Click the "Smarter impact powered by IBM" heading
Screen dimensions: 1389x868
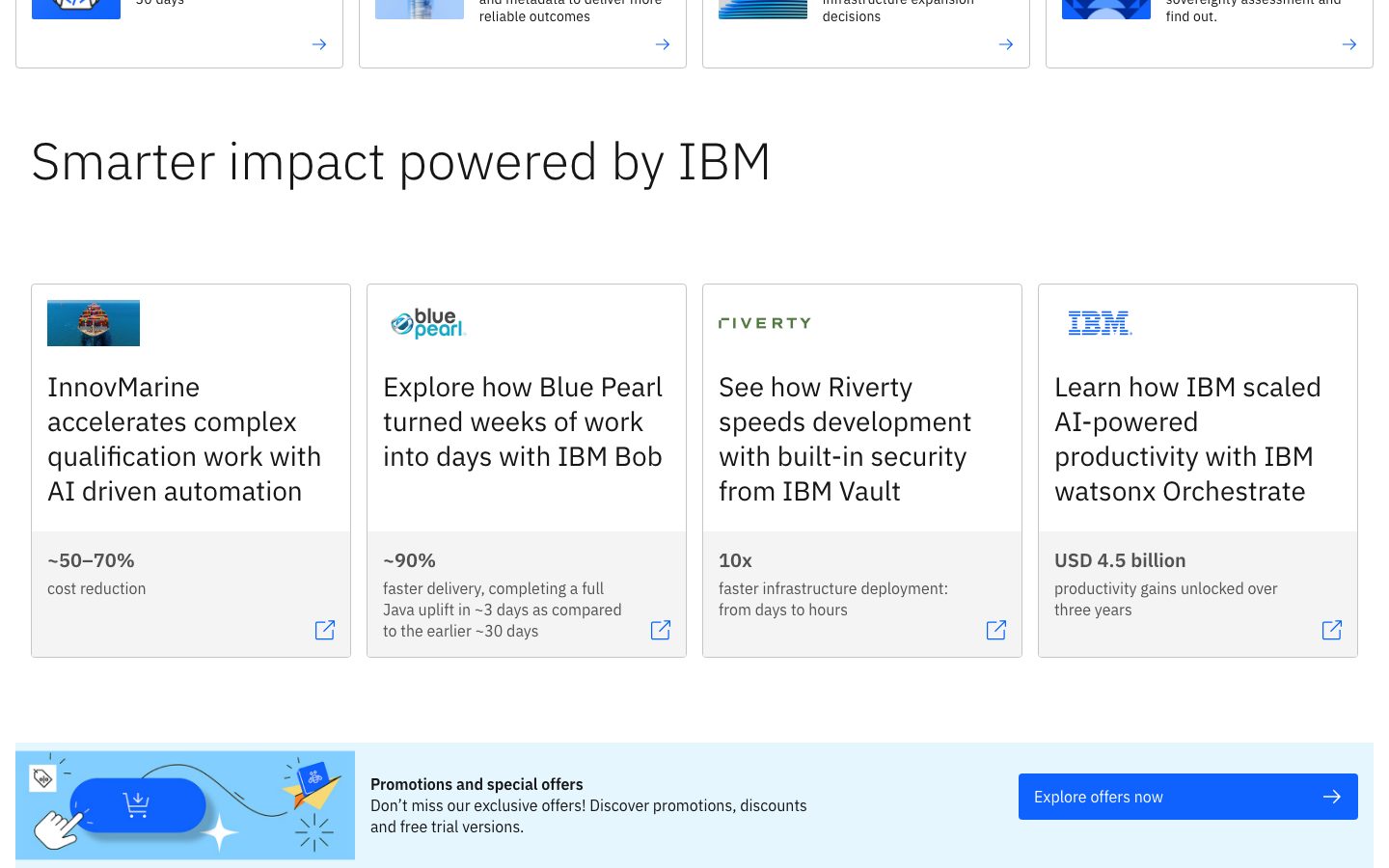[x=401, y=162]
